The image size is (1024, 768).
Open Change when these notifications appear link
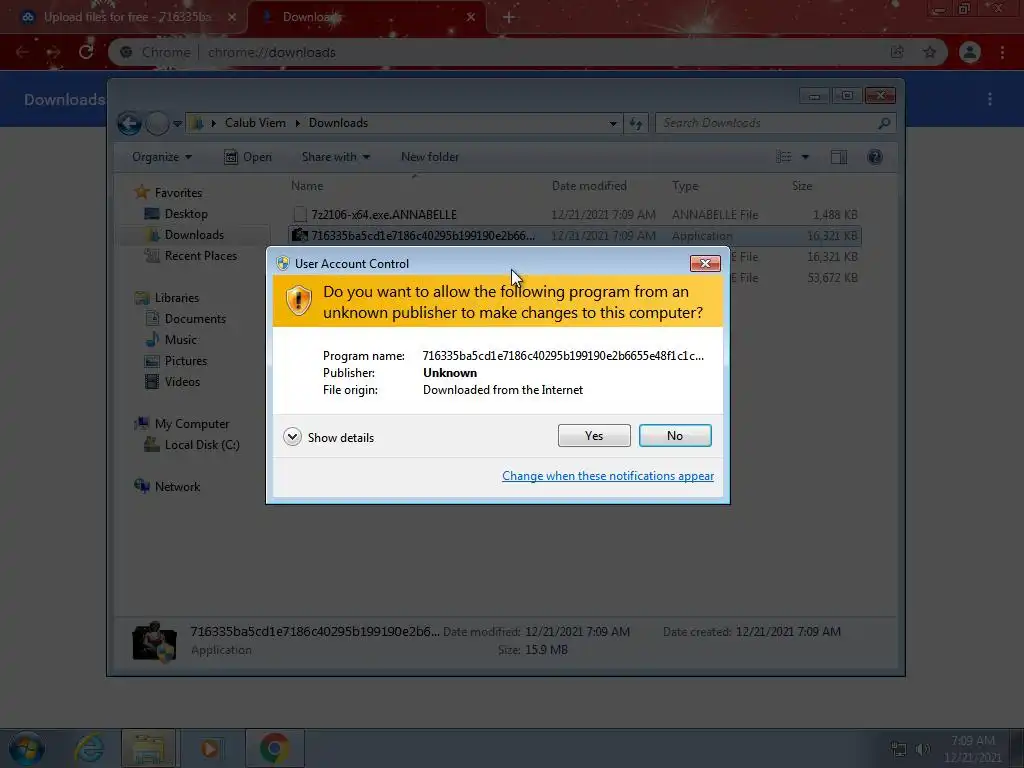[x=607, y=476]
